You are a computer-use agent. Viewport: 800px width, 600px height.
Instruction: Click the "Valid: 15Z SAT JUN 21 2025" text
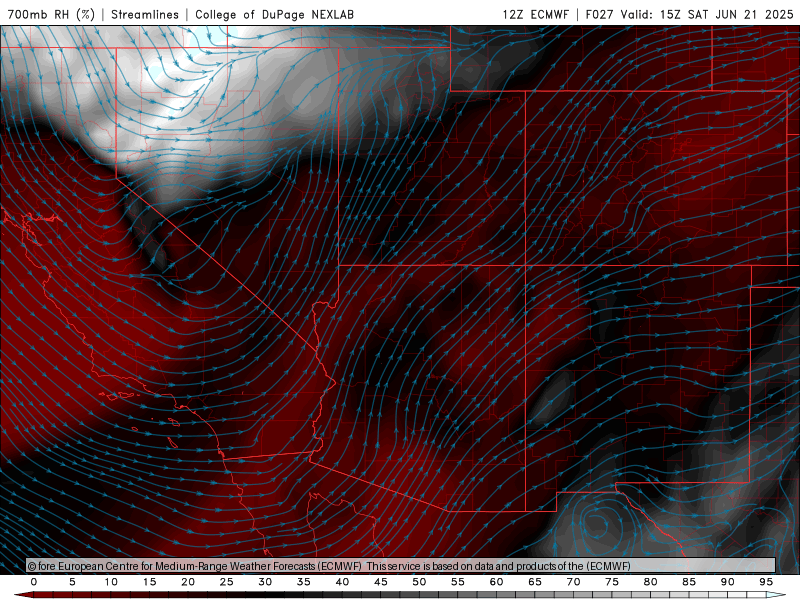707,14
